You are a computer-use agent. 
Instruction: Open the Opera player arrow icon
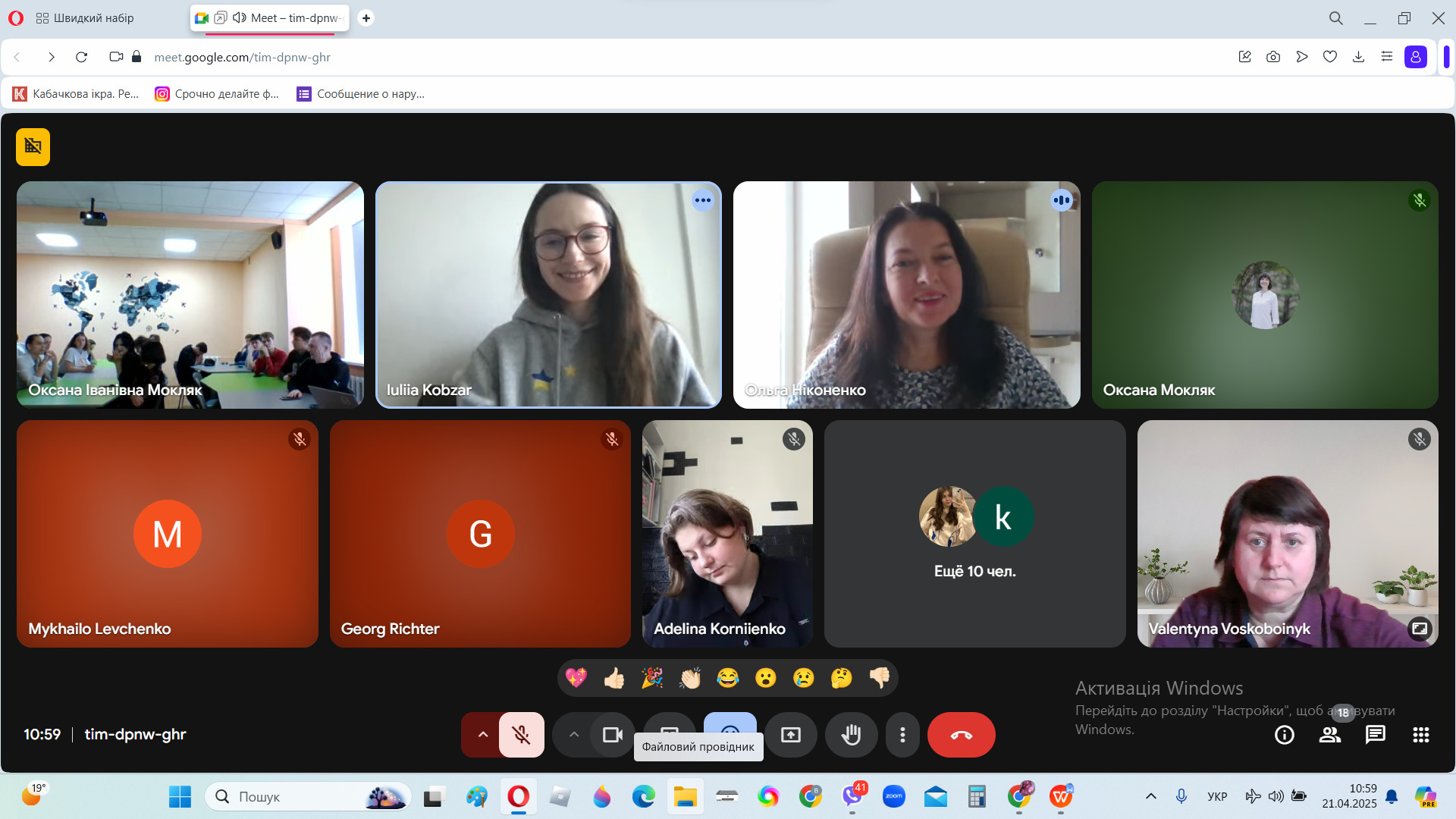point(1302,57)
